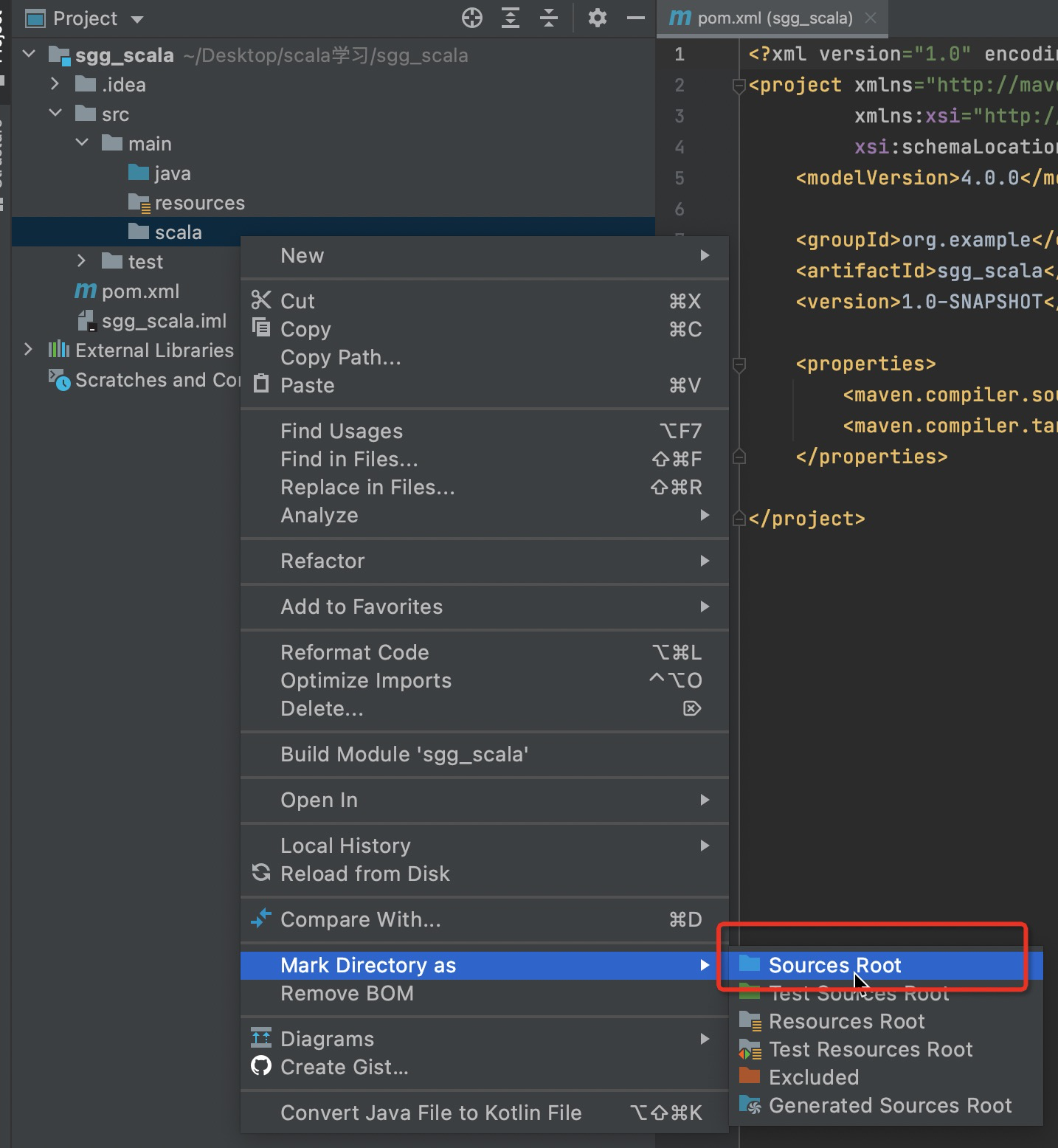Click the Test Resources Root icon
Image resolution: width=1058 pixels, height=1148 pixels.
pyautogui.click(x=750, y=1049)
